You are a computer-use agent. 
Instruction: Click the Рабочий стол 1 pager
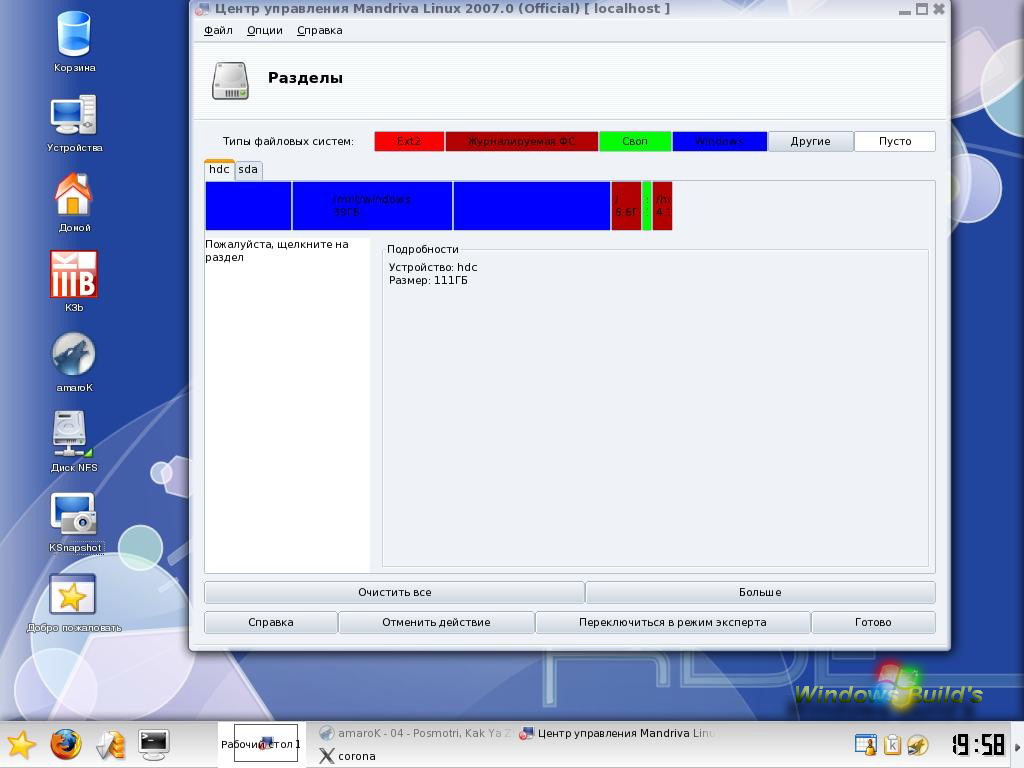261,744
